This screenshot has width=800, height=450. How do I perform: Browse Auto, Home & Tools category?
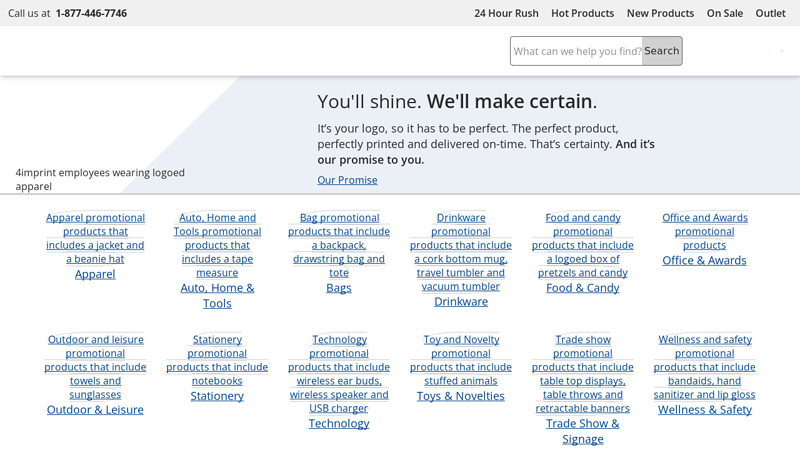pos(217,295)
